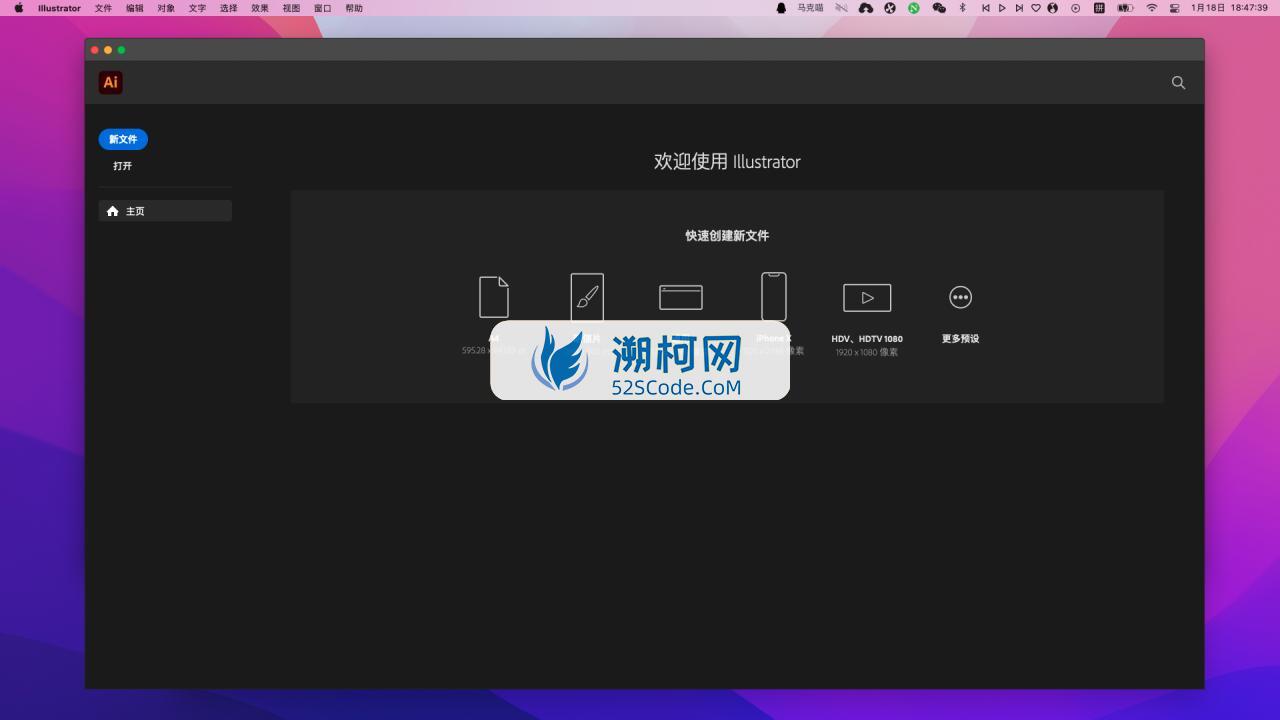
Task: Open the 效果 menu
Action: 260,8
